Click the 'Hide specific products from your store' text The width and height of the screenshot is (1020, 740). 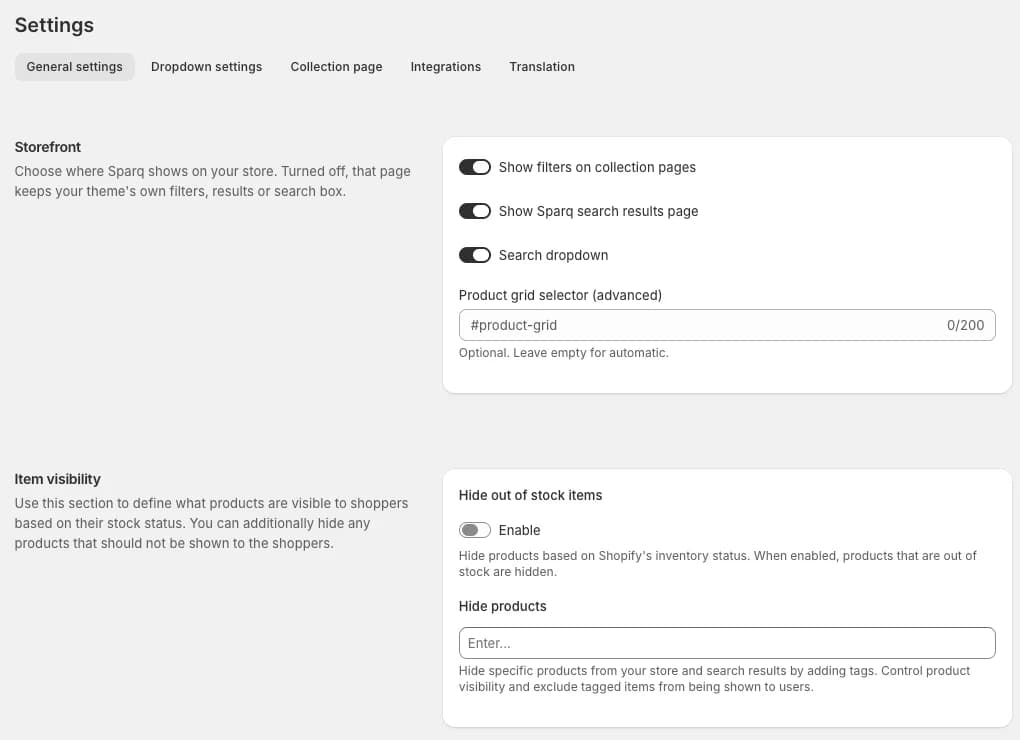(714, 679)
